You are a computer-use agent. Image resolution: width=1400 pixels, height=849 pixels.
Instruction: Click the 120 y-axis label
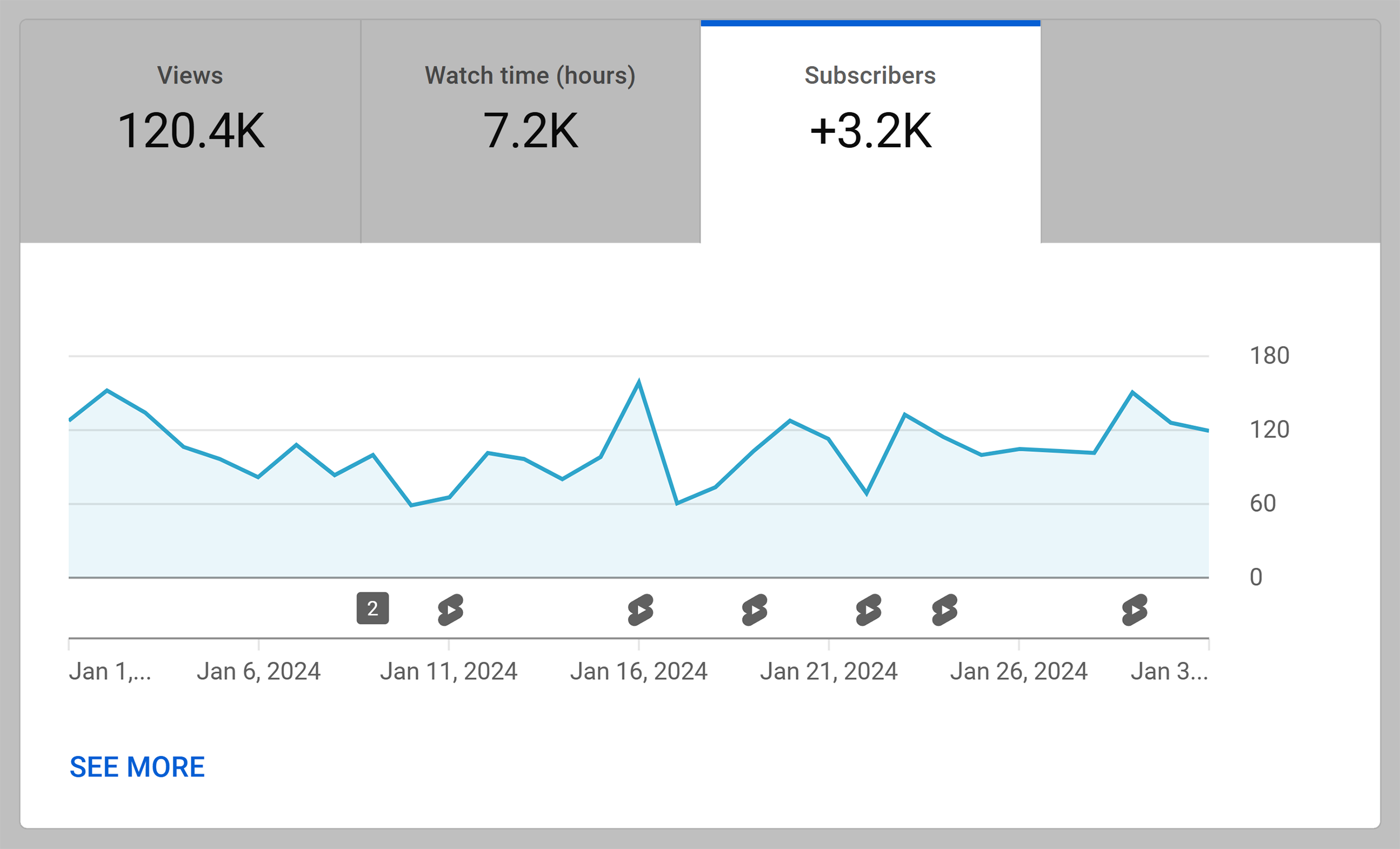[x=1270, y=430]
